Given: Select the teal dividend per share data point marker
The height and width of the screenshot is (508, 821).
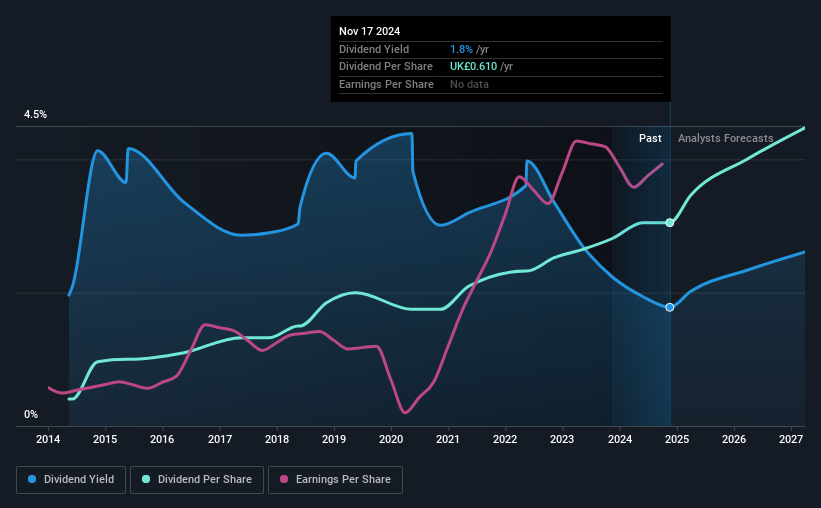Looking at the screenshot, I should (x=670, y=223).
